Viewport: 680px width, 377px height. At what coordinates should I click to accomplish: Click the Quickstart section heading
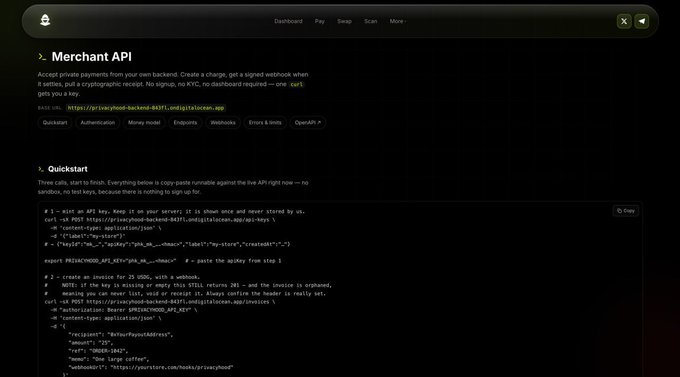tap(68, 169)
